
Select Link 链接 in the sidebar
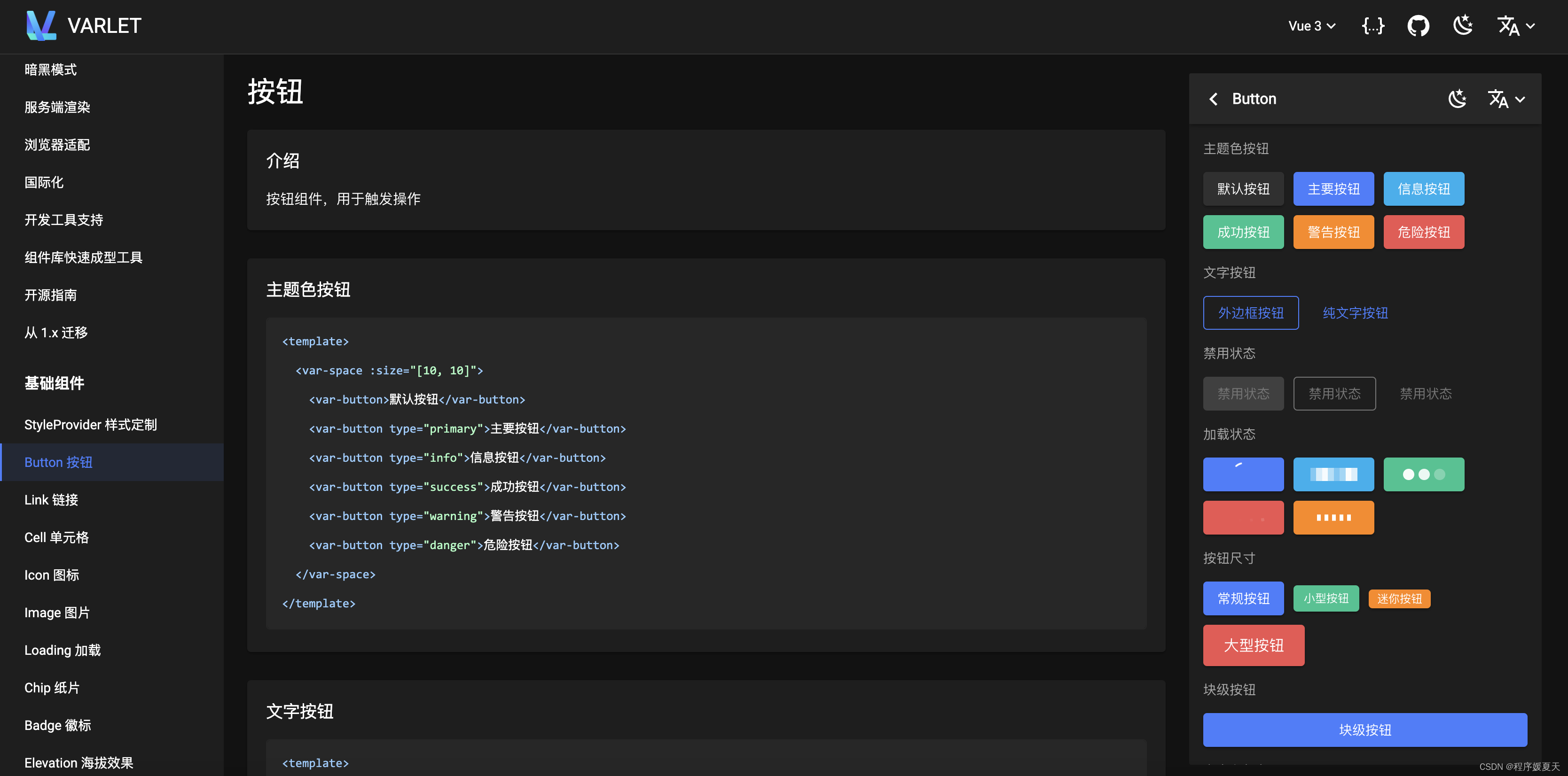point(51,500)
